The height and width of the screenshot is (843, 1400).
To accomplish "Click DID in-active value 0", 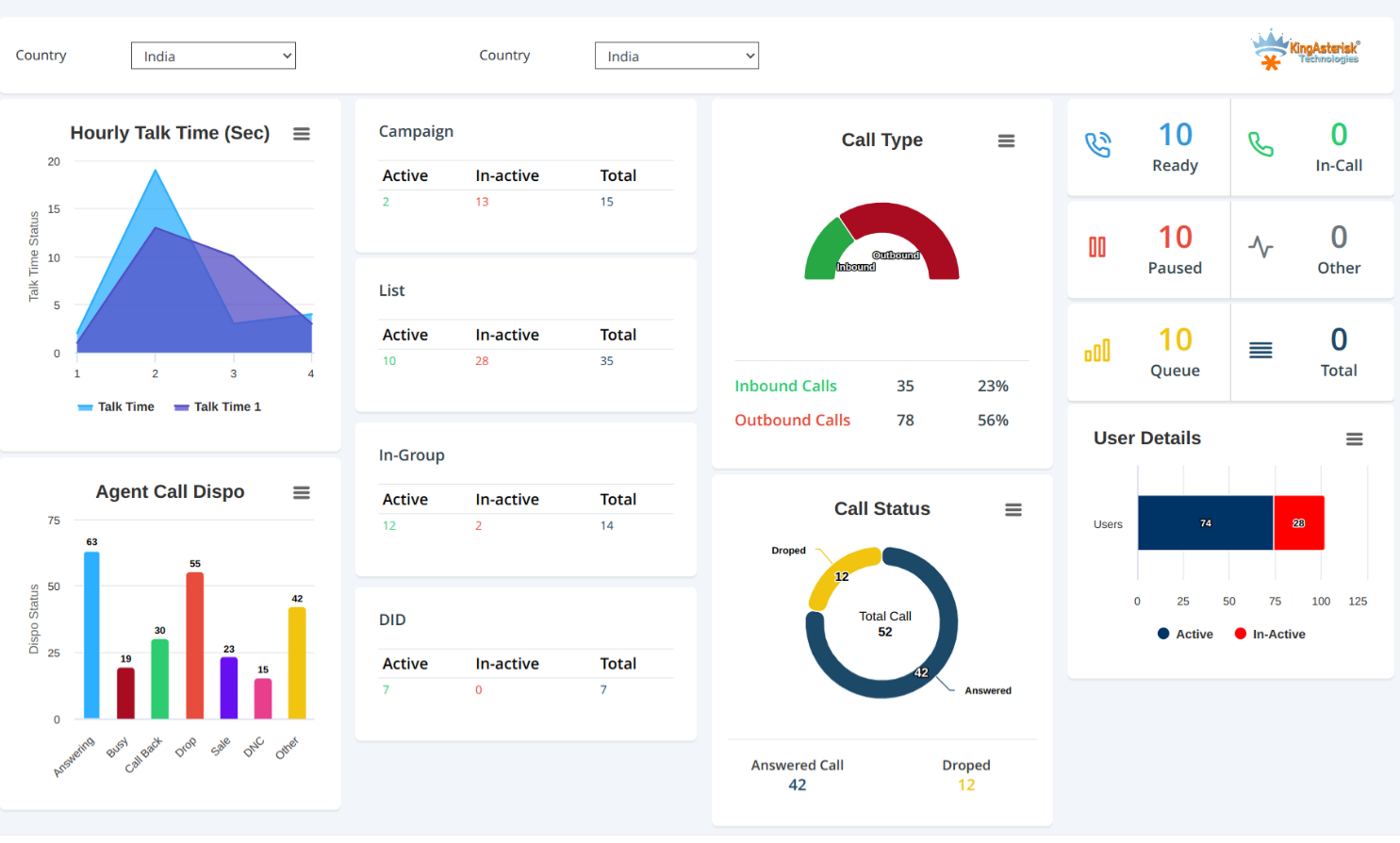I will click(x=479, y=690).
